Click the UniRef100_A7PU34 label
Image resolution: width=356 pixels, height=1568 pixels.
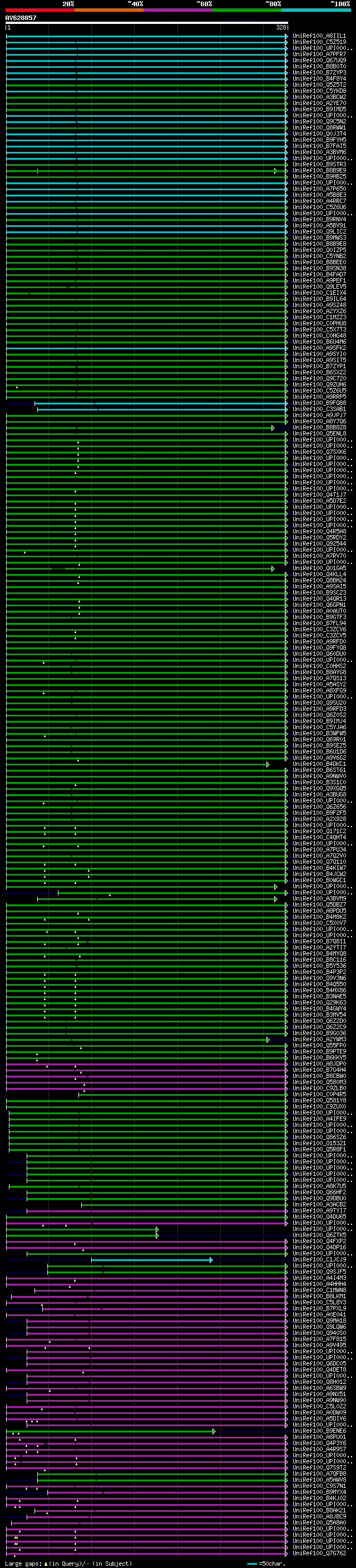[319, 850]
